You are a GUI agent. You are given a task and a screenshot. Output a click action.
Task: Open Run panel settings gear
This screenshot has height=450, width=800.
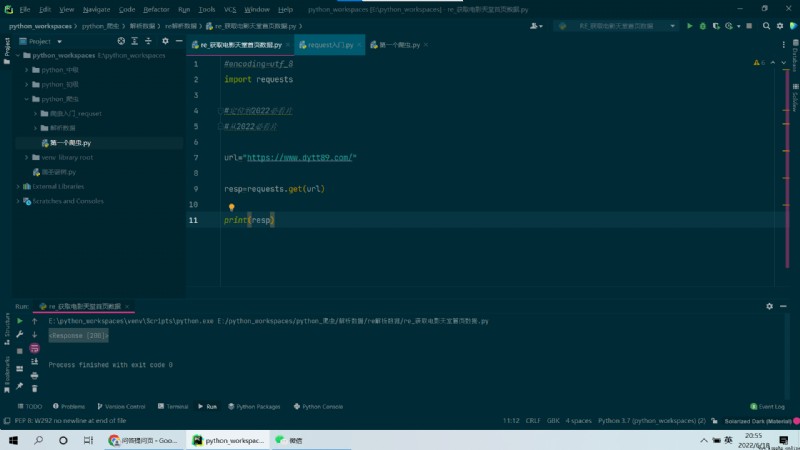click(769, 306)
